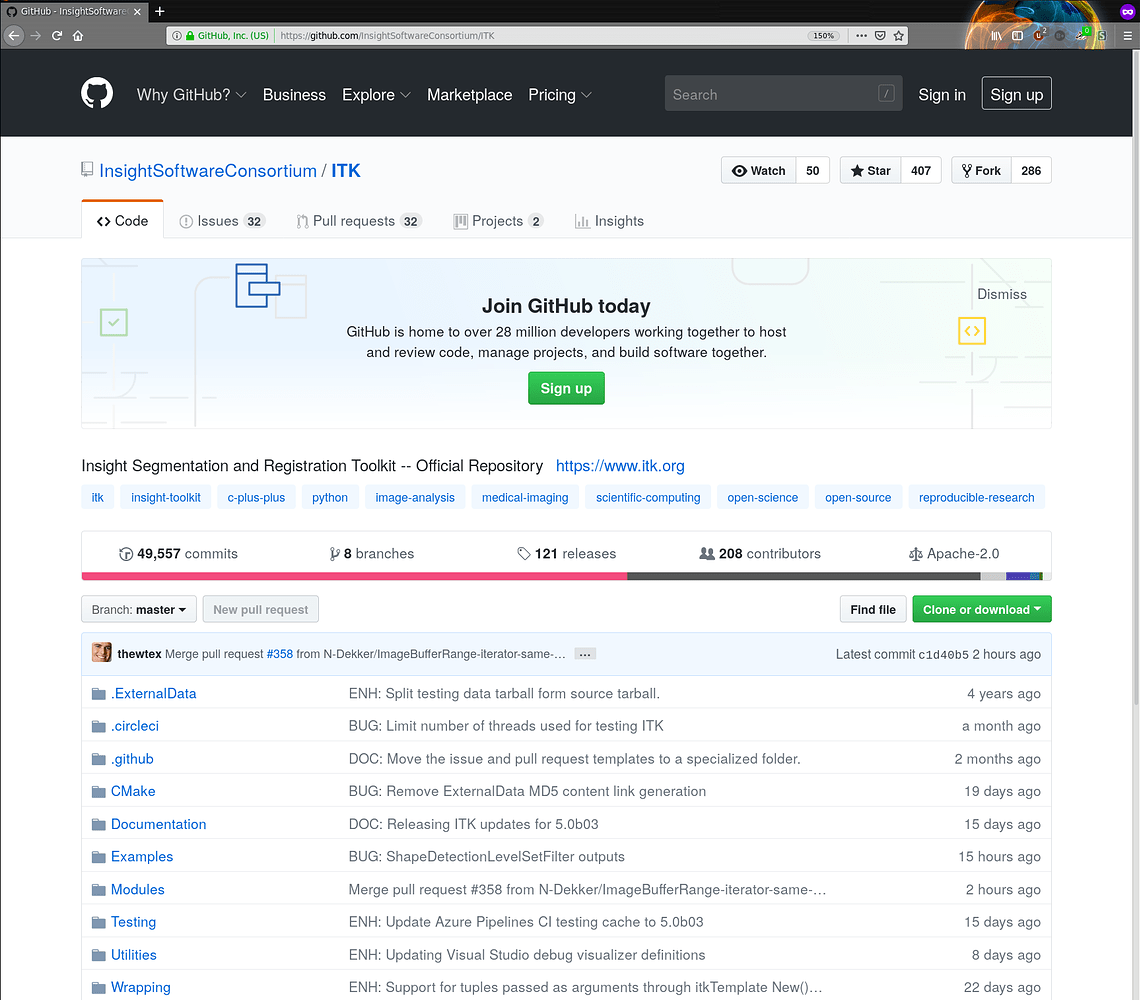Viewport: 1140px width, 1000px height.
Task: Dismiss the Join GitHub banner
Action: (1002, 294)
